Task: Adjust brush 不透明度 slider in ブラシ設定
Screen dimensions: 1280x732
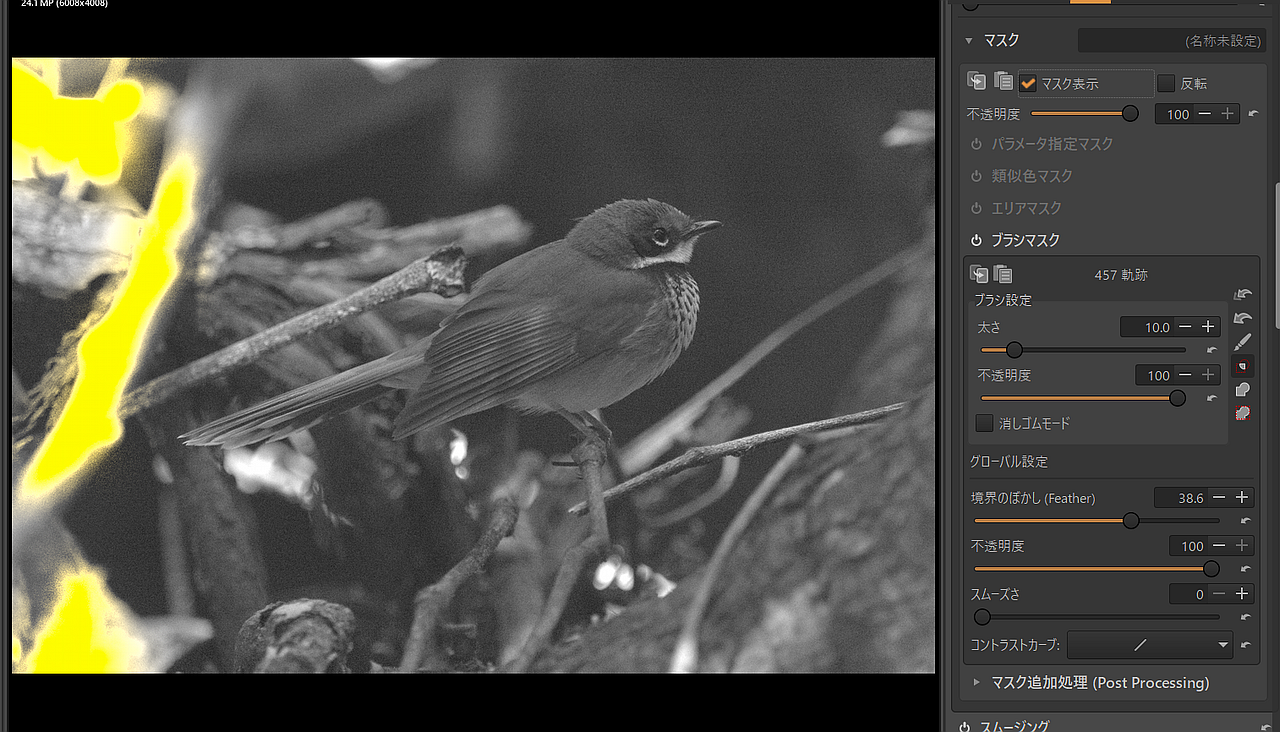Action: 1083,398
